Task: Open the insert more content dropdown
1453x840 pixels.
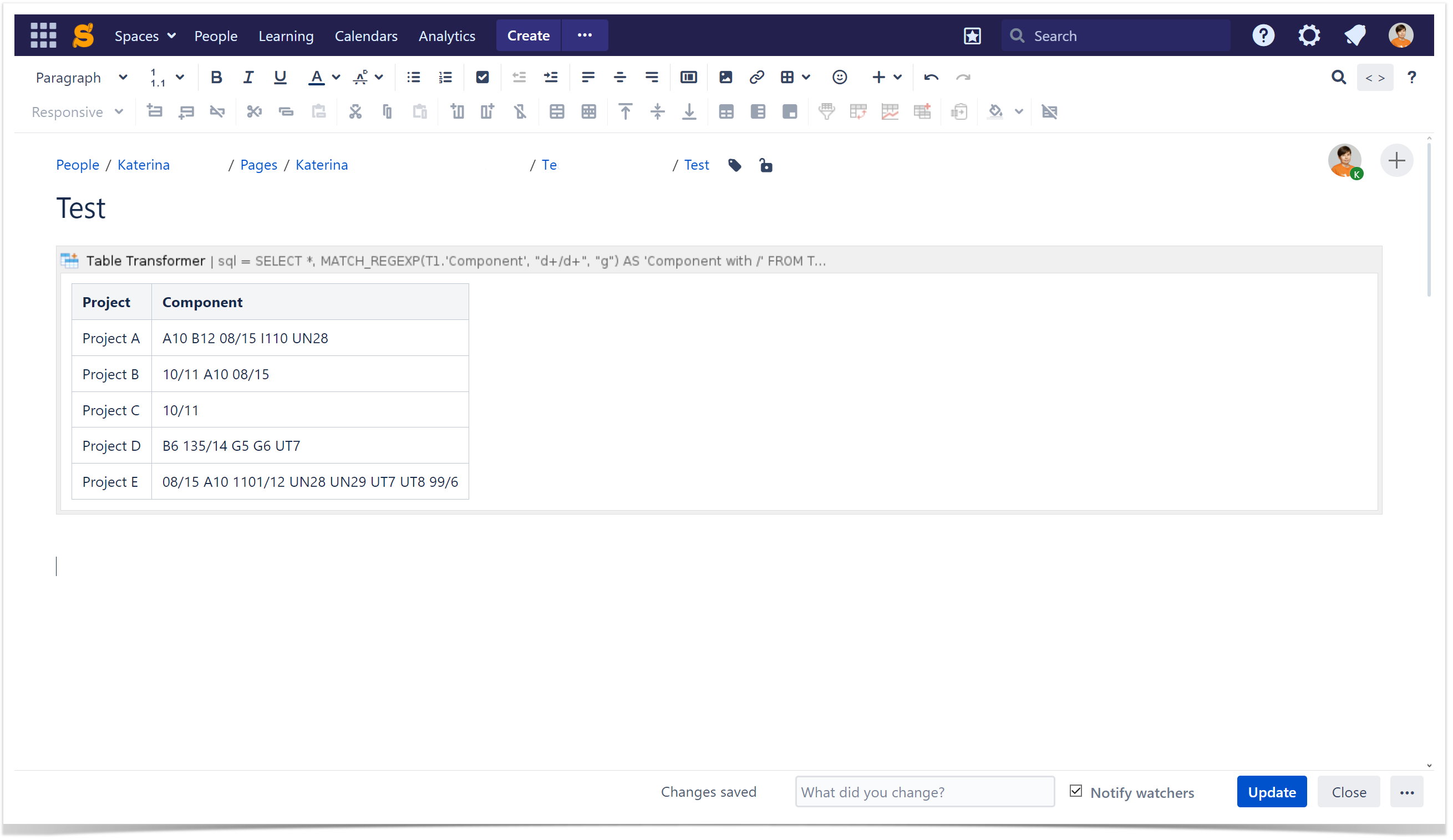Action: tap(886, 77)
